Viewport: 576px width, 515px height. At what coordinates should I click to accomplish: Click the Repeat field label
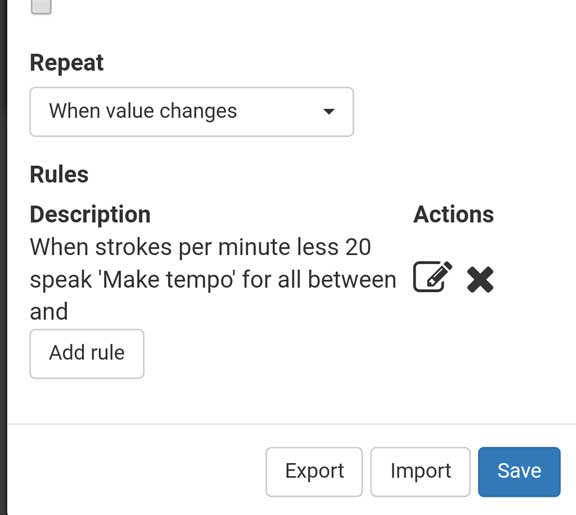point(66,62)
